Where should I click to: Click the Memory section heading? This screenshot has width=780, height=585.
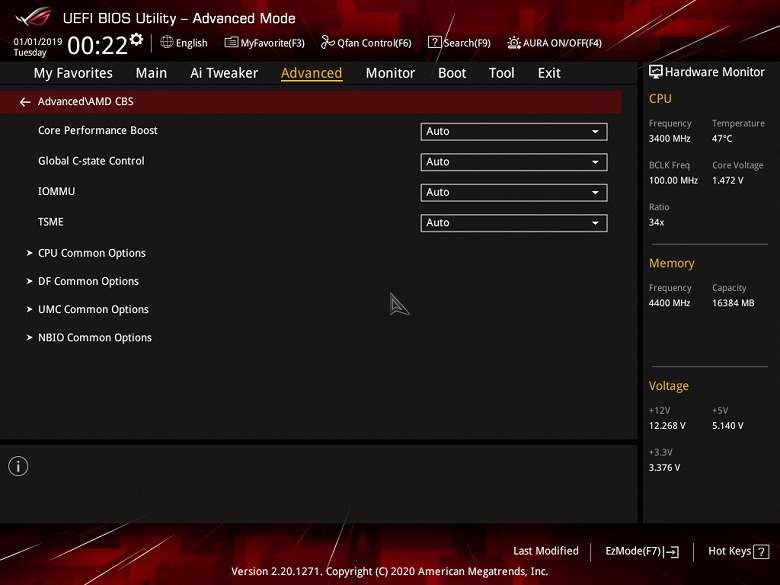(x=672, y=263)
